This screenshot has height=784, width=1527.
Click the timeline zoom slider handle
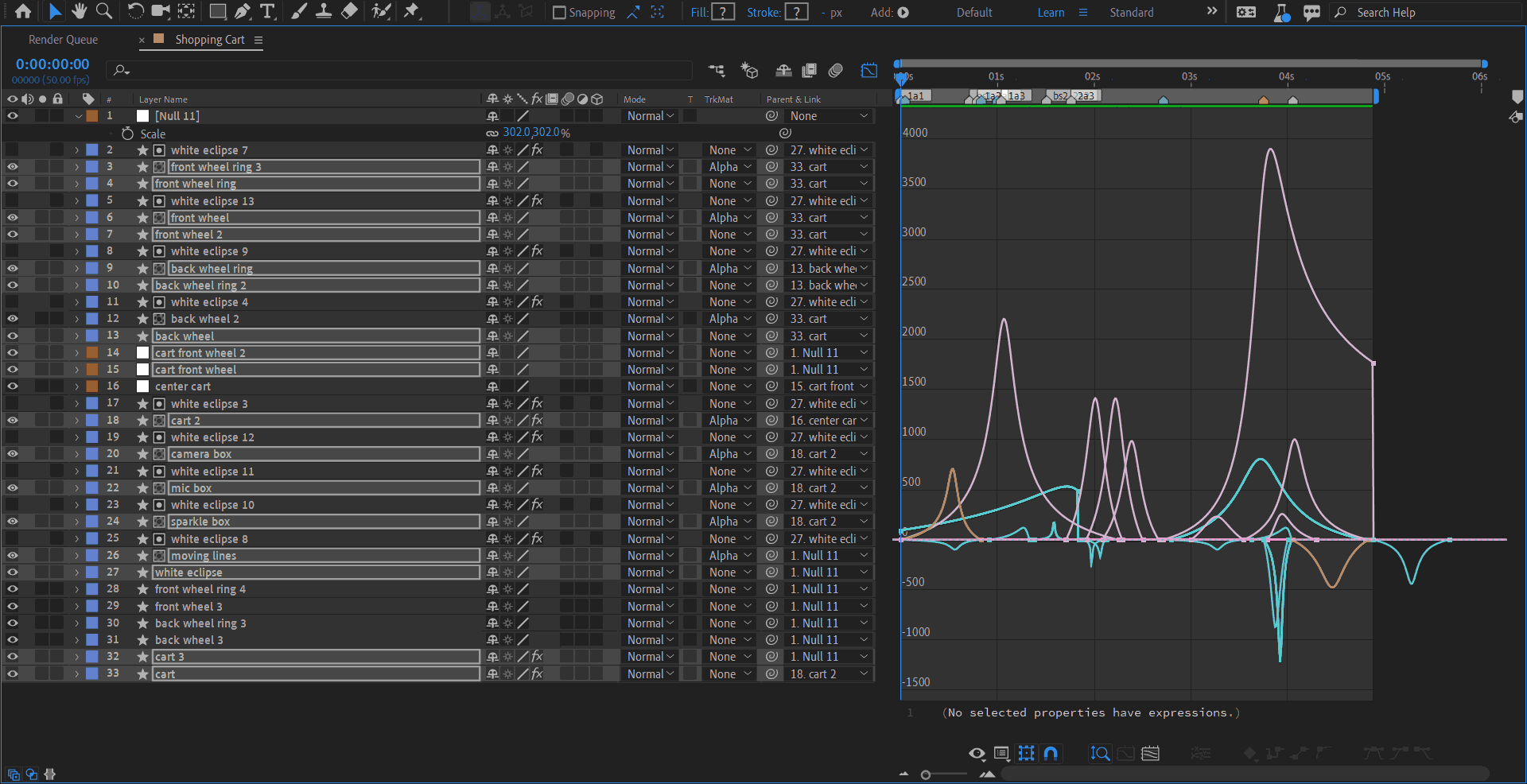pos(926,774)
